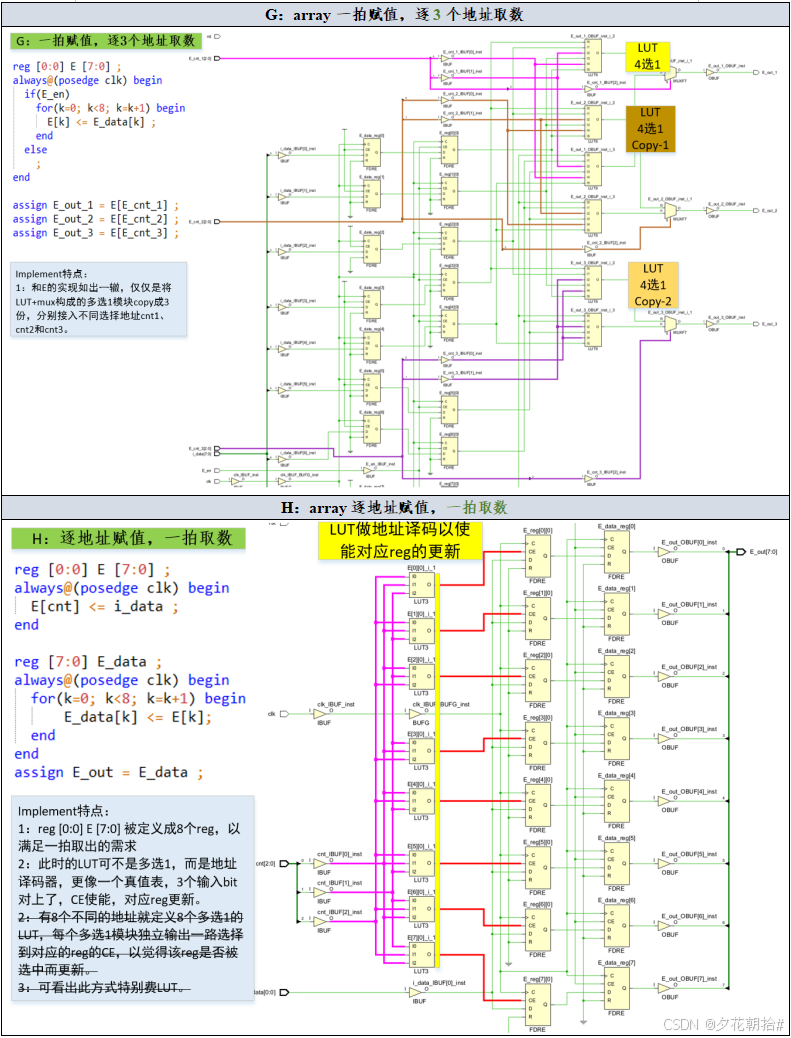Click the green 'G：一拍赋值，逐3个地址取数' heading

tap(106, 40)
